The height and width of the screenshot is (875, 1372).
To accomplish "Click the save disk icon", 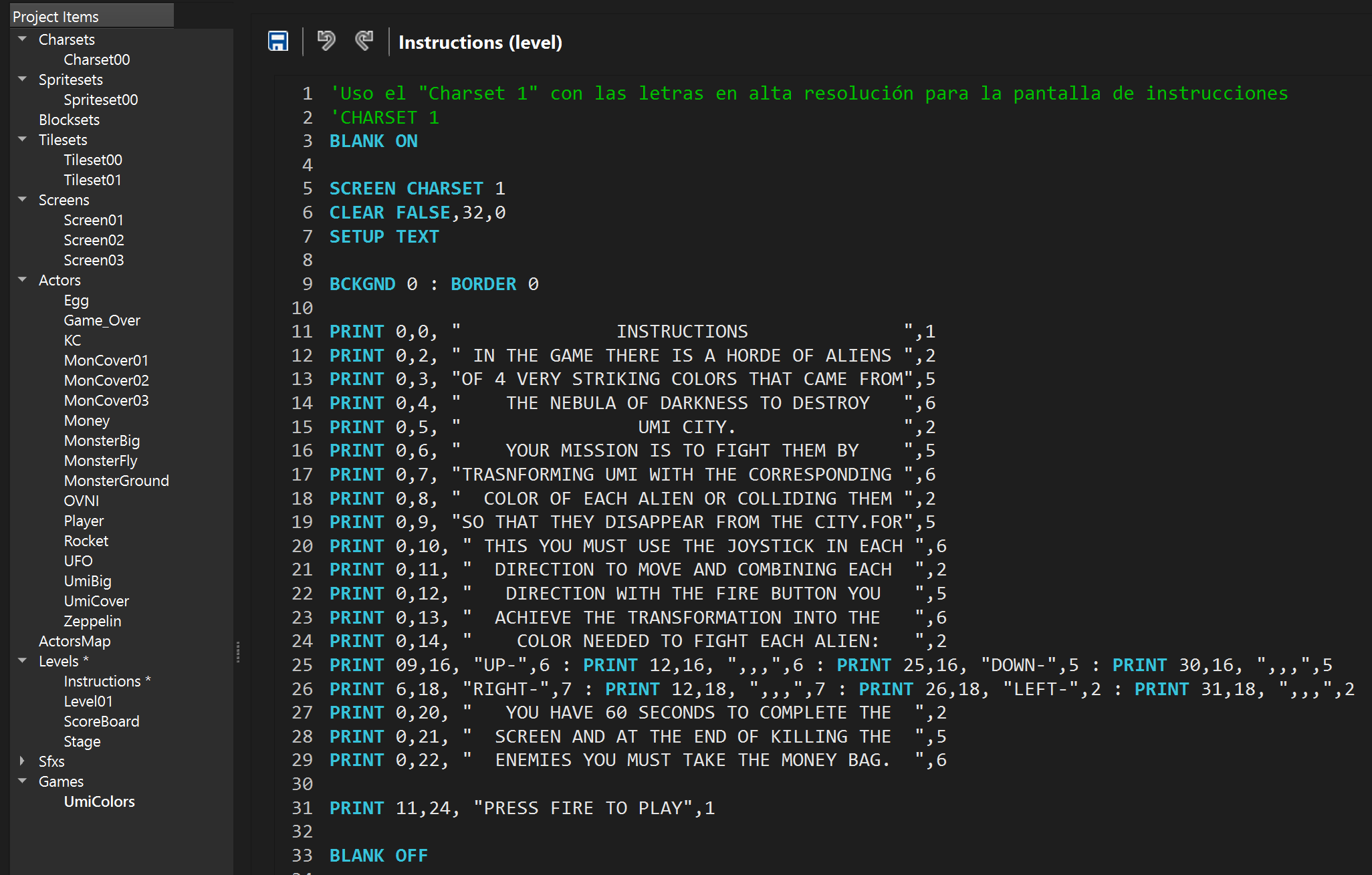I will [x=278, y=41].
